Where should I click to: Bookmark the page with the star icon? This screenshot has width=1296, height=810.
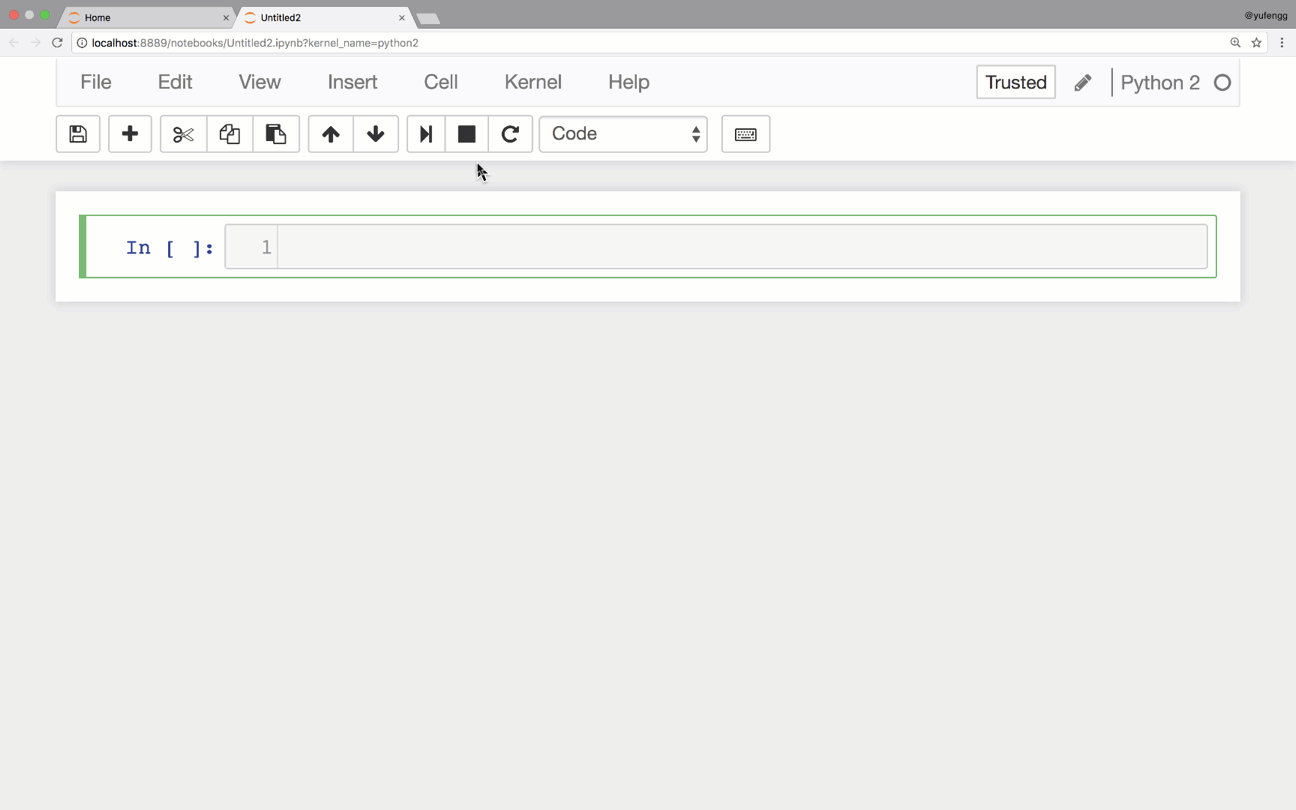1257,42
